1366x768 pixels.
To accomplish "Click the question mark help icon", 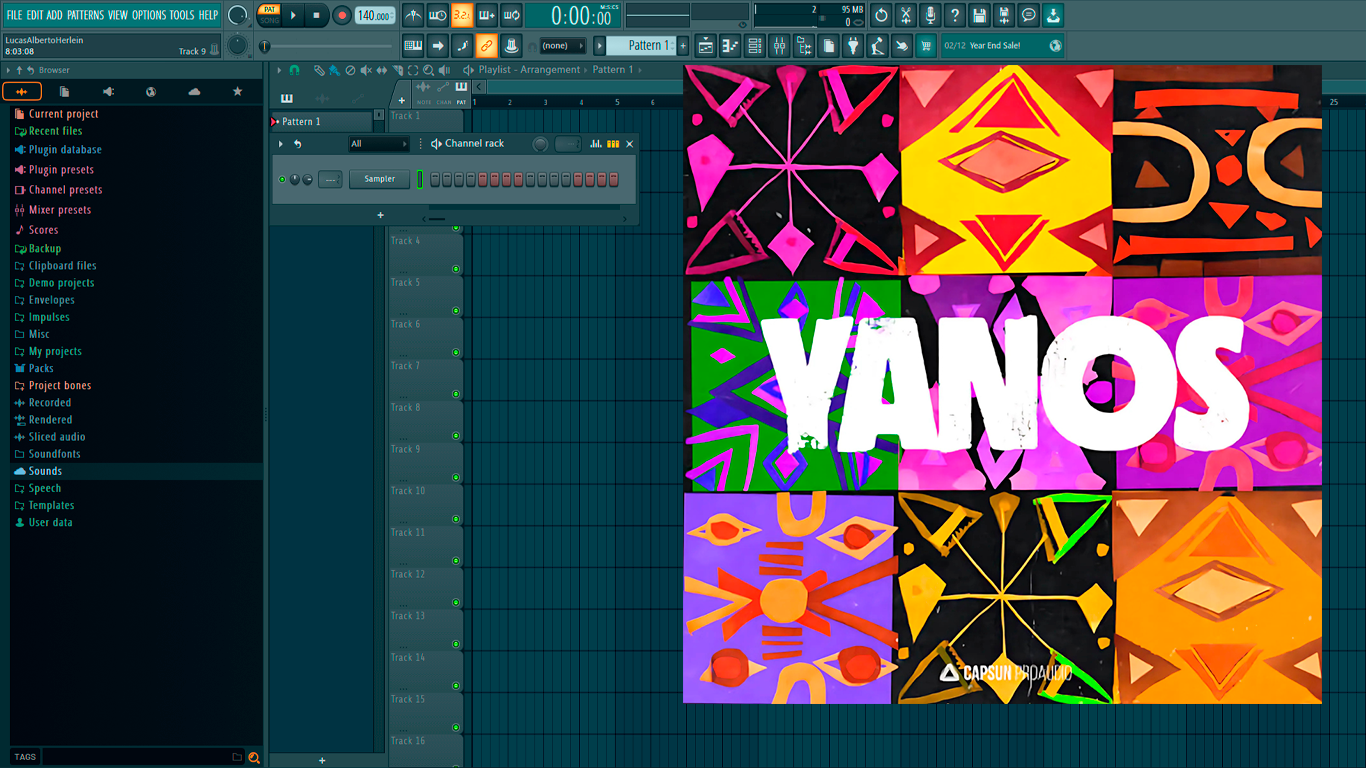I will pyautogui.click(x=955, y=15).
